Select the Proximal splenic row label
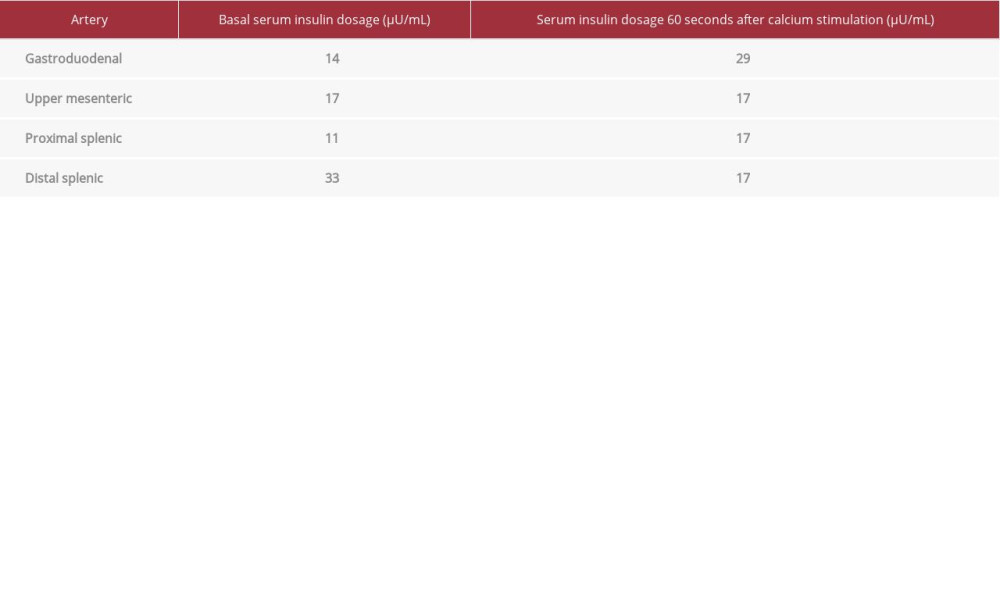This screenshot has width=1000, height=600. [73, 138]
